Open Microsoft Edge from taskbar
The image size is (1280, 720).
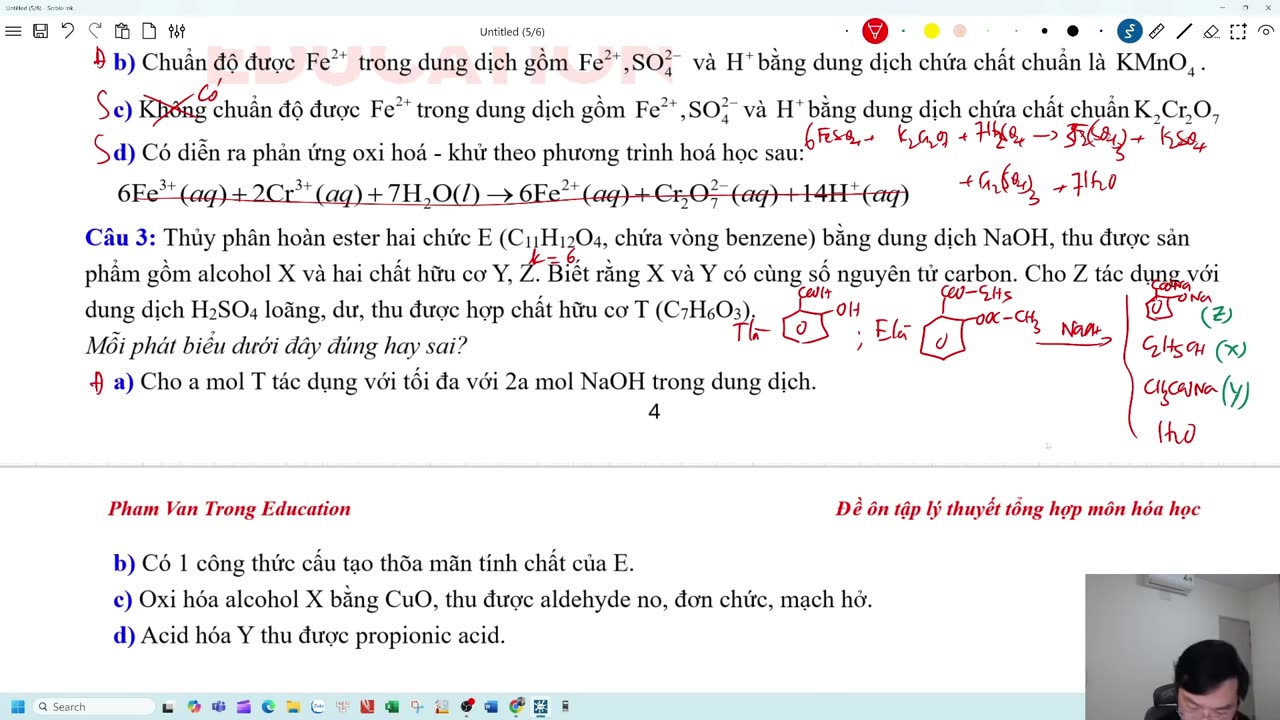268,707
